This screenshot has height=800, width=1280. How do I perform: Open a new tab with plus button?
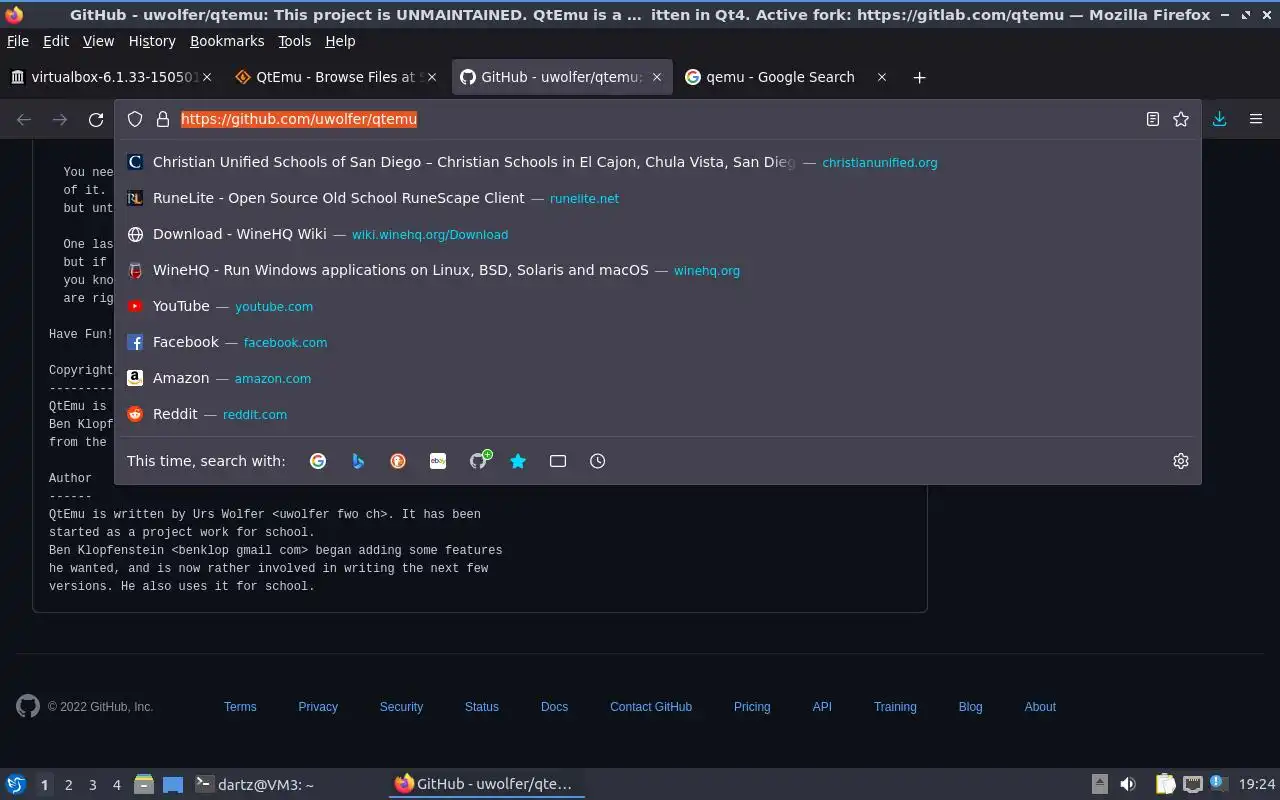click(x=919, y=77)
